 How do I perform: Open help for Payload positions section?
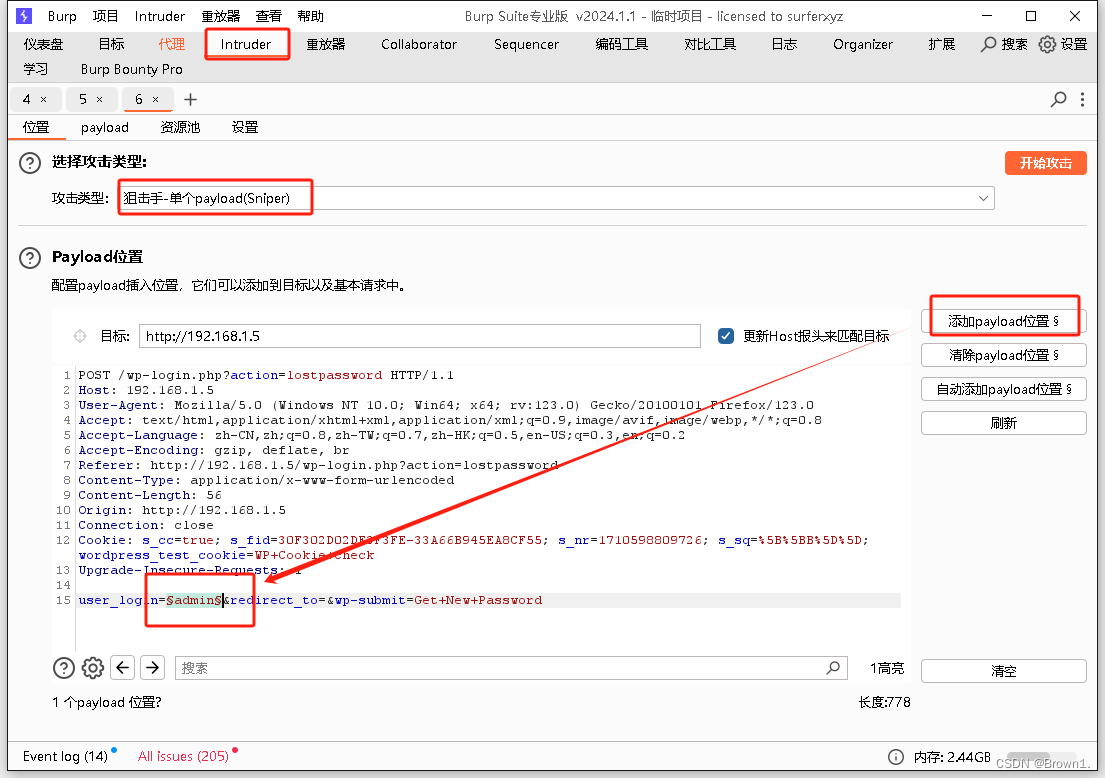30,258
